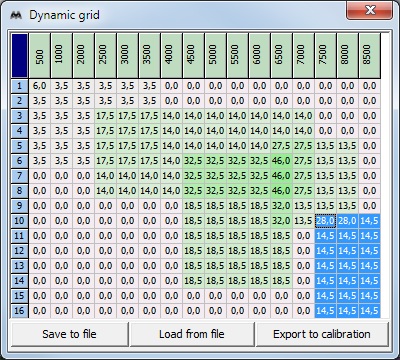This screenshot has width=400, height=360.
Task: Click 18,5 in row 14 under 6500
Action: (x=282, y=281)
